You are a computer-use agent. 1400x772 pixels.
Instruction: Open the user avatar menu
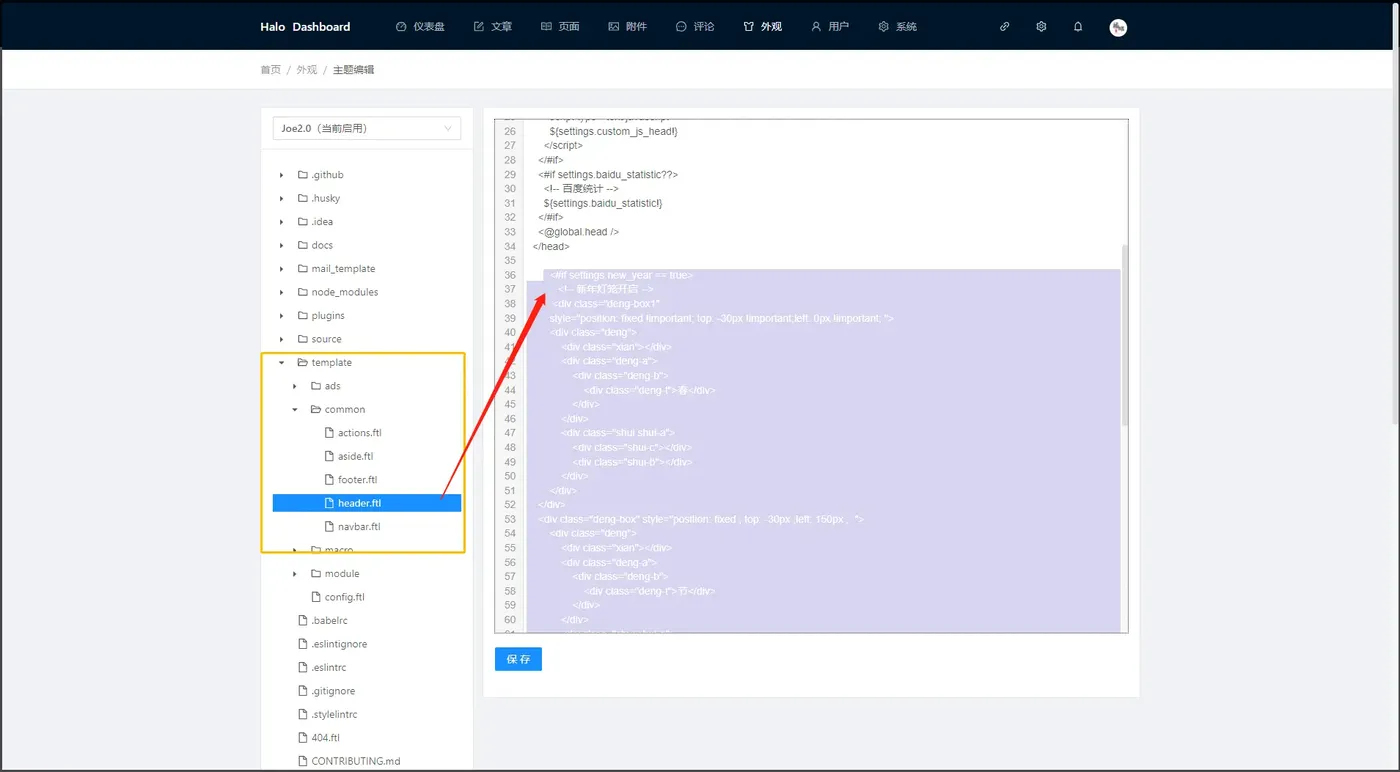1118,27
